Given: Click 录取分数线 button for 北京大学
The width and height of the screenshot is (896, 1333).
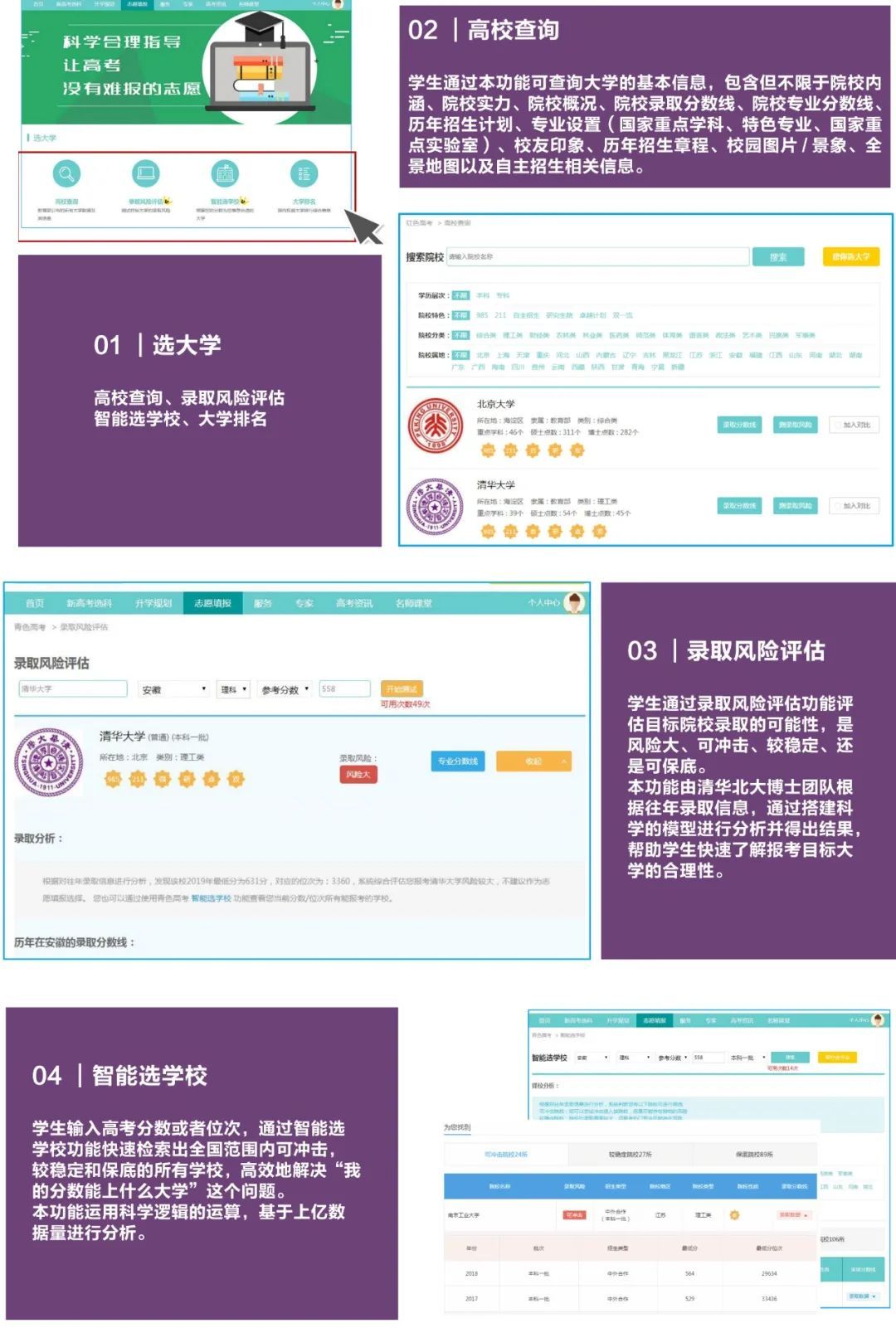Looking at the screenshot, I should pyautogui.click(x=739, y=425).
